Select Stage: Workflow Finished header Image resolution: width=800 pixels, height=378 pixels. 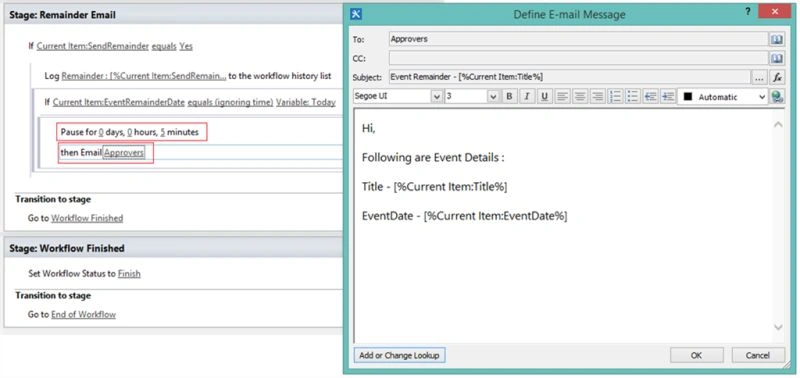173,248
